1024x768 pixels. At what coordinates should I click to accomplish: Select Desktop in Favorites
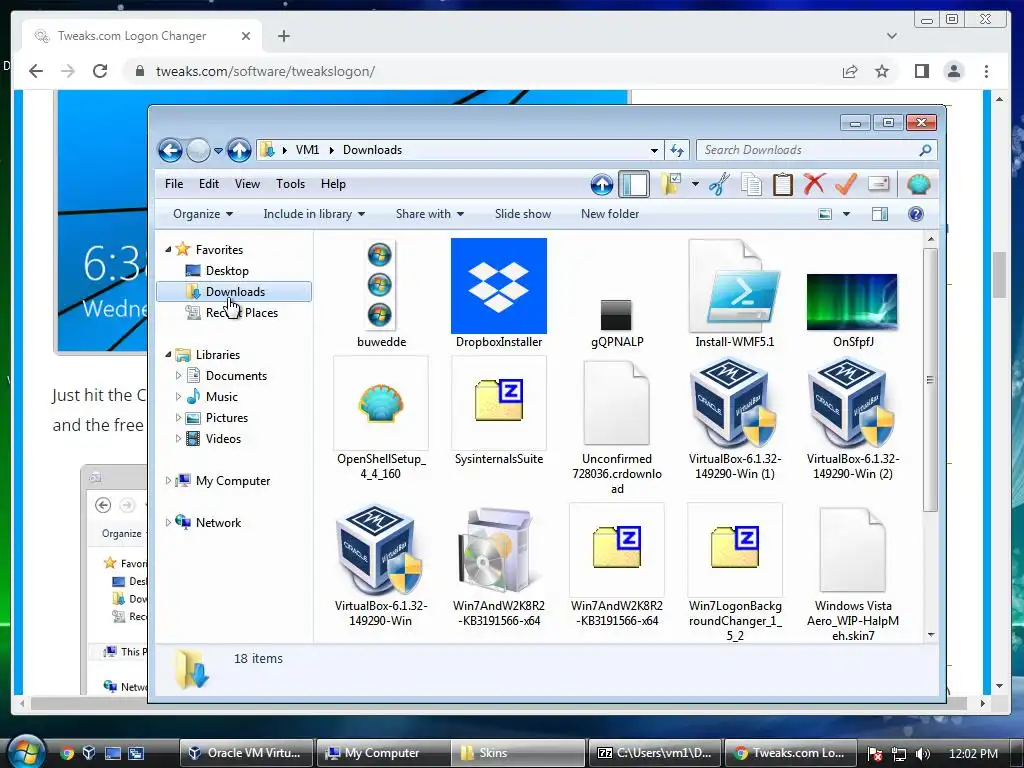pos(227,271)
